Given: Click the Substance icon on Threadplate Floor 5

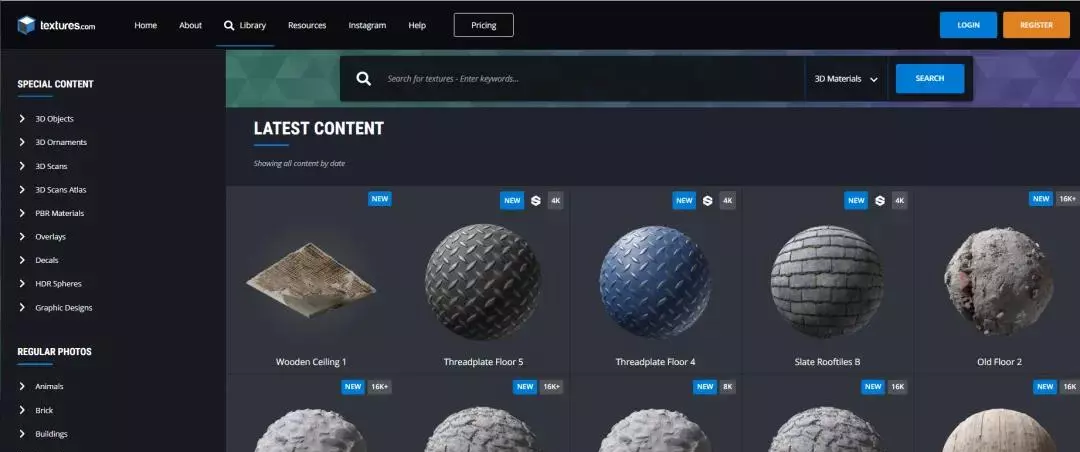Looking at the screenshot, I should tap(536, 201).
